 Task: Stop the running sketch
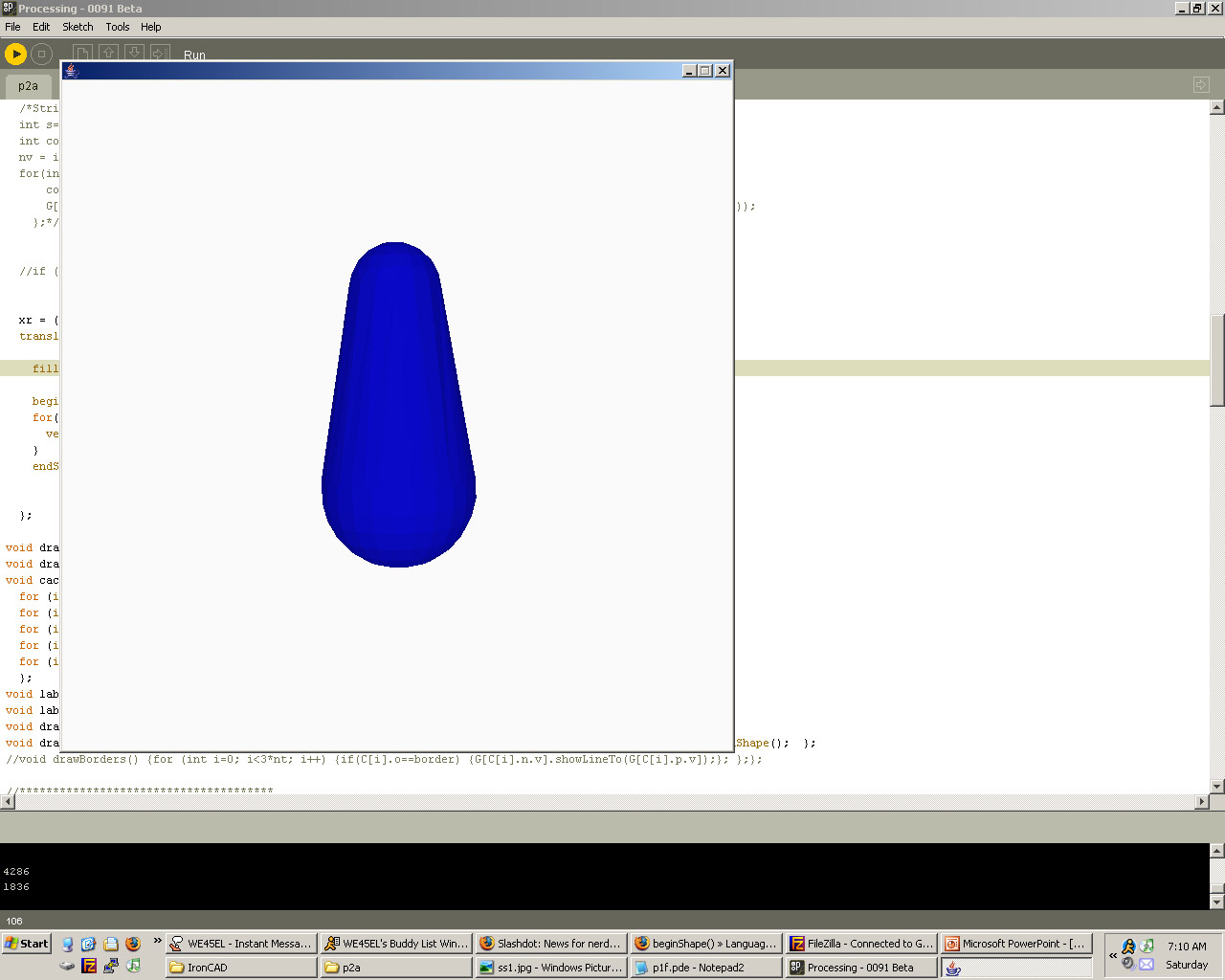(x=41, y=55)
